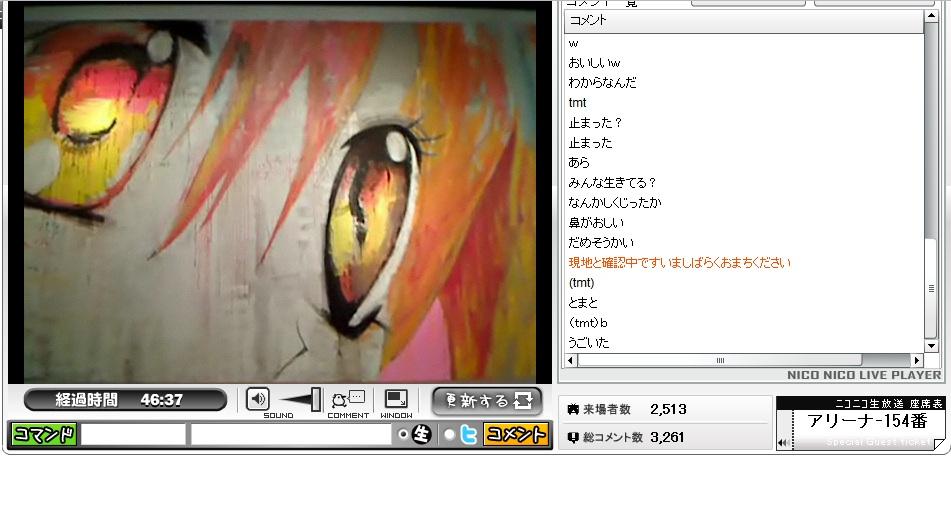
Task: Click the green コマンド button
Action: (44, 434)
